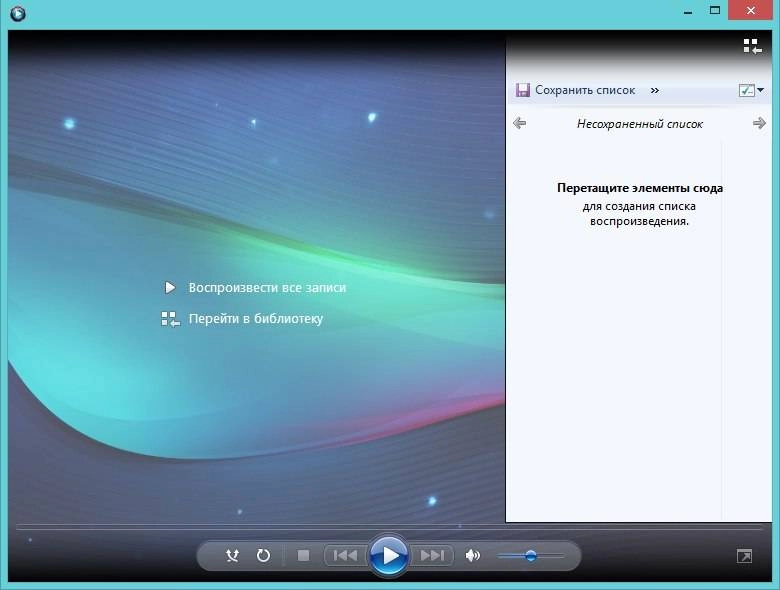Skip to the next track
The width and height of the screenshot is (780, 590).
click(x=432, y=555)
